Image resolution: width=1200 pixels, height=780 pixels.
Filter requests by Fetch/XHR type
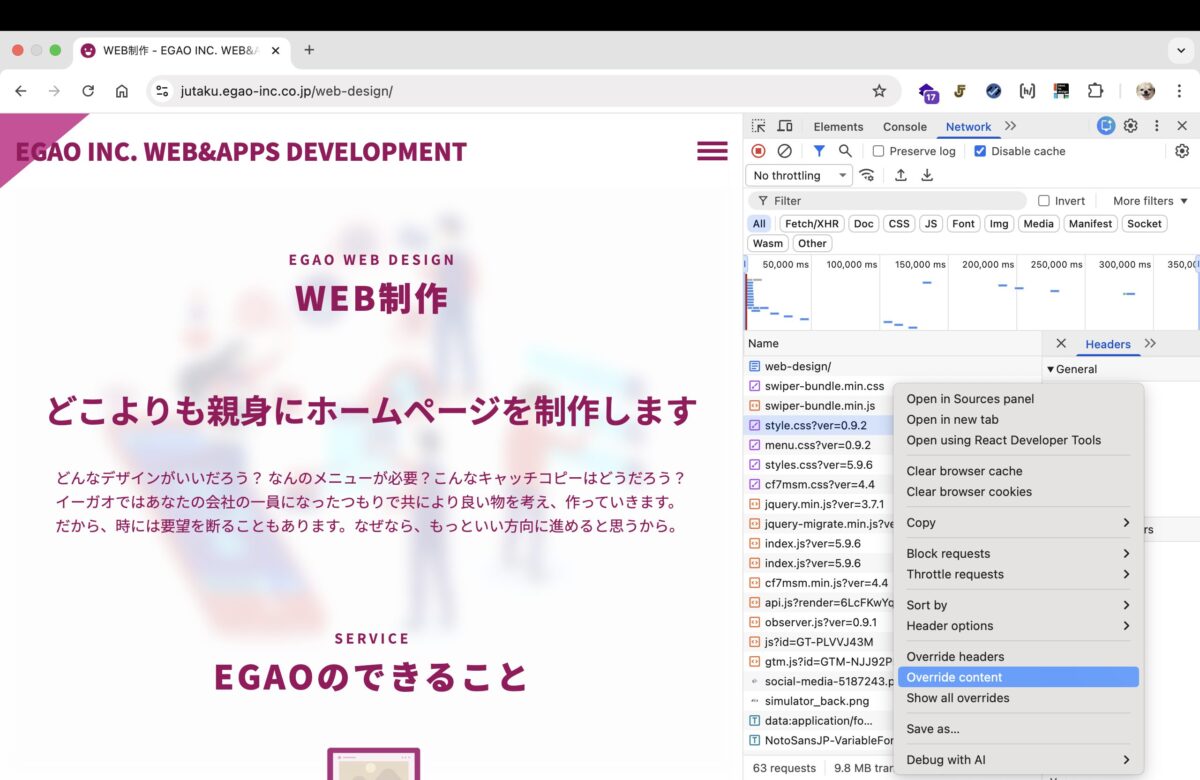pyautogui.click(x=812, y=224)
